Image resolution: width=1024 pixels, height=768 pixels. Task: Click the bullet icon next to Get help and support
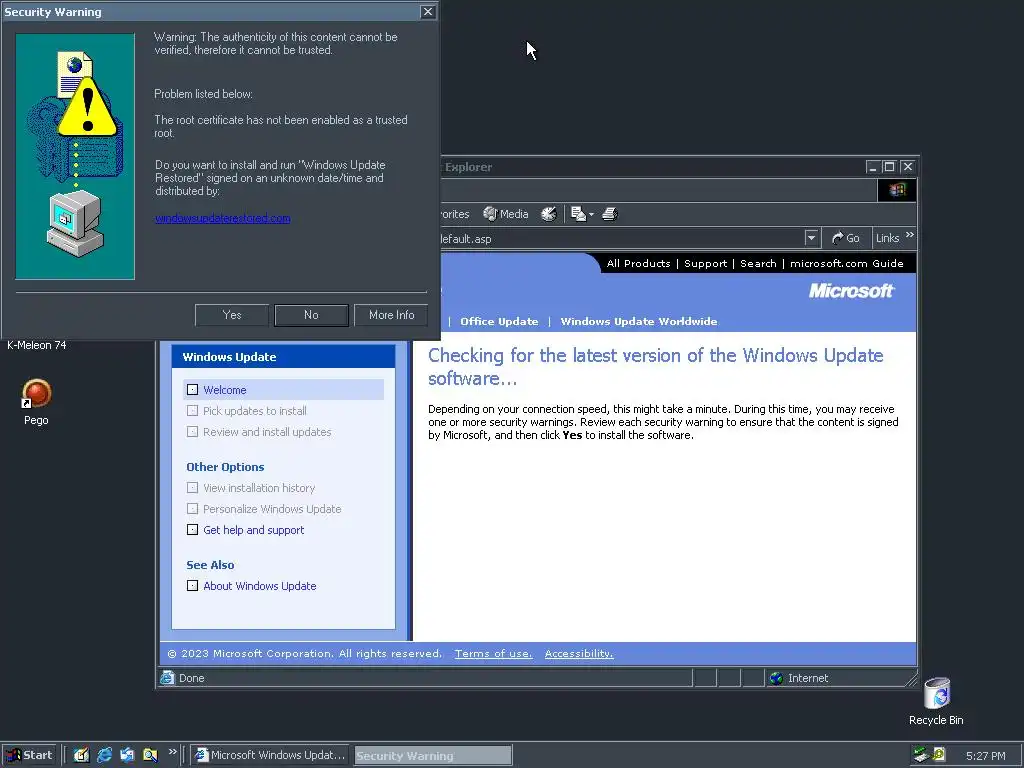click(192, 530)
